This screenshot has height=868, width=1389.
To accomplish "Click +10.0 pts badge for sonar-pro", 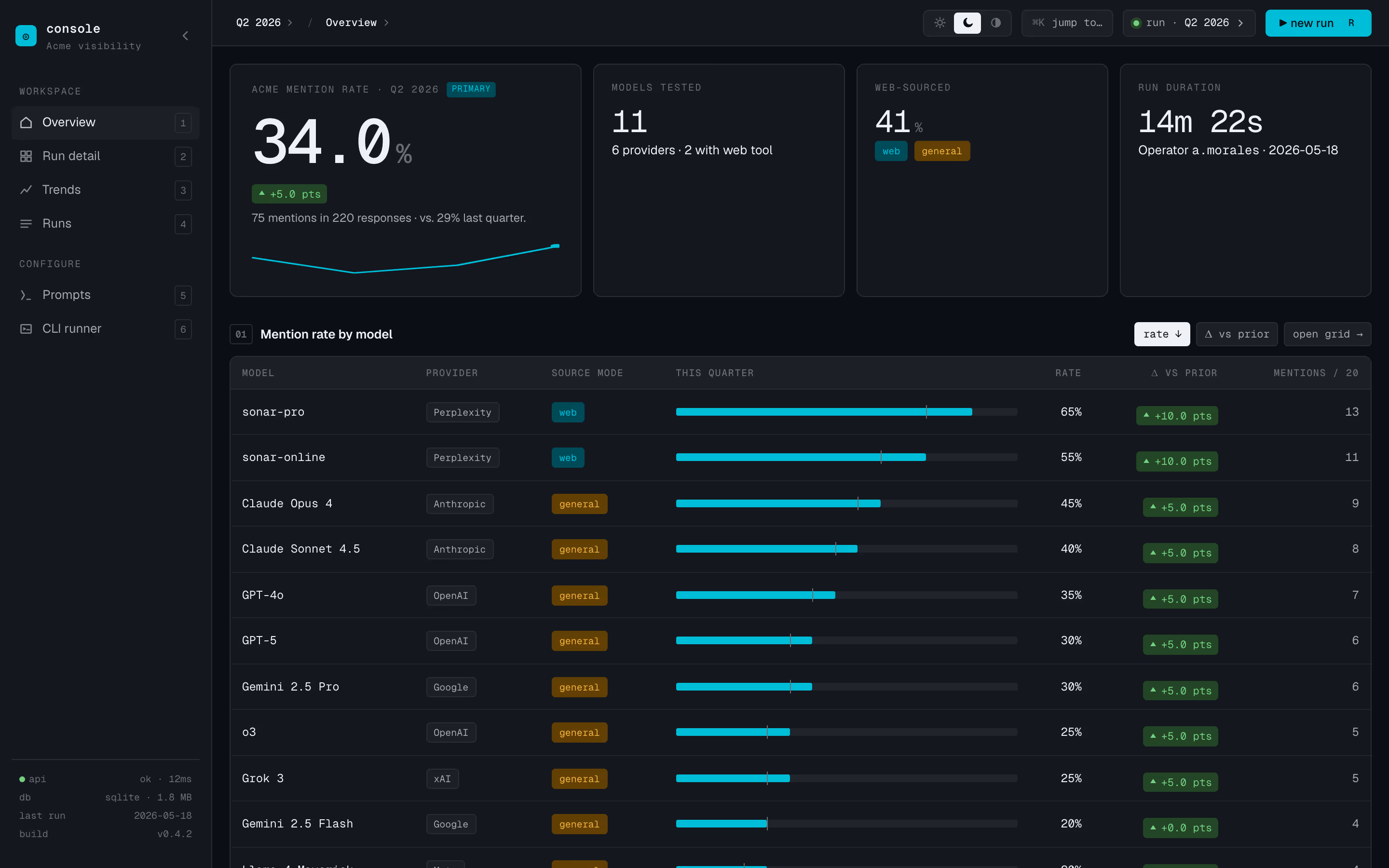I will [1177, 416].
